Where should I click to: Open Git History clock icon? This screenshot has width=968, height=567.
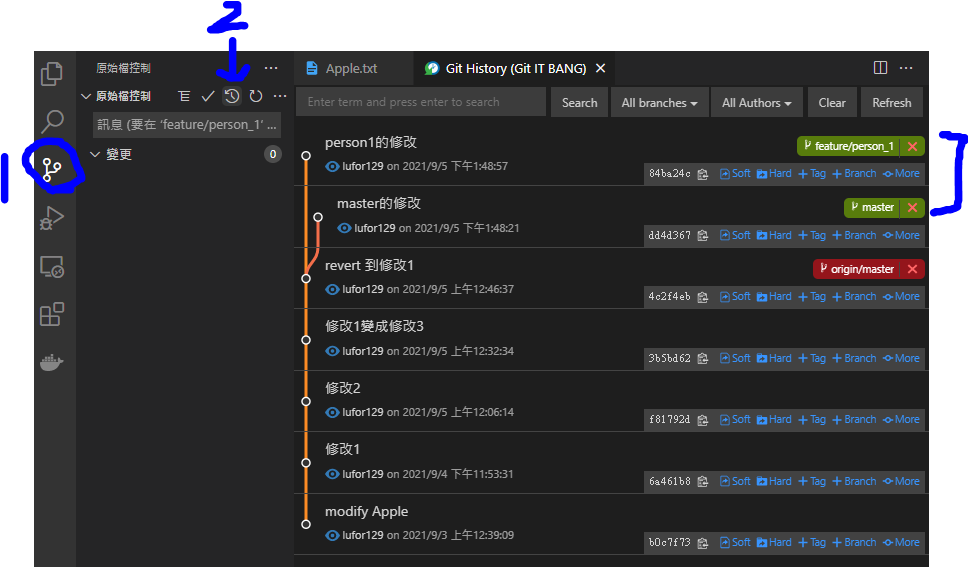(x=232, y=96)
